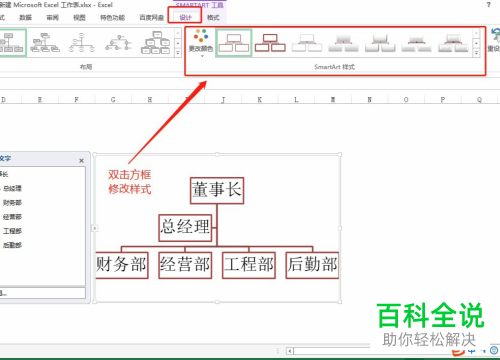Select the currently highlighted simple SmartArt style

[233, 43]
